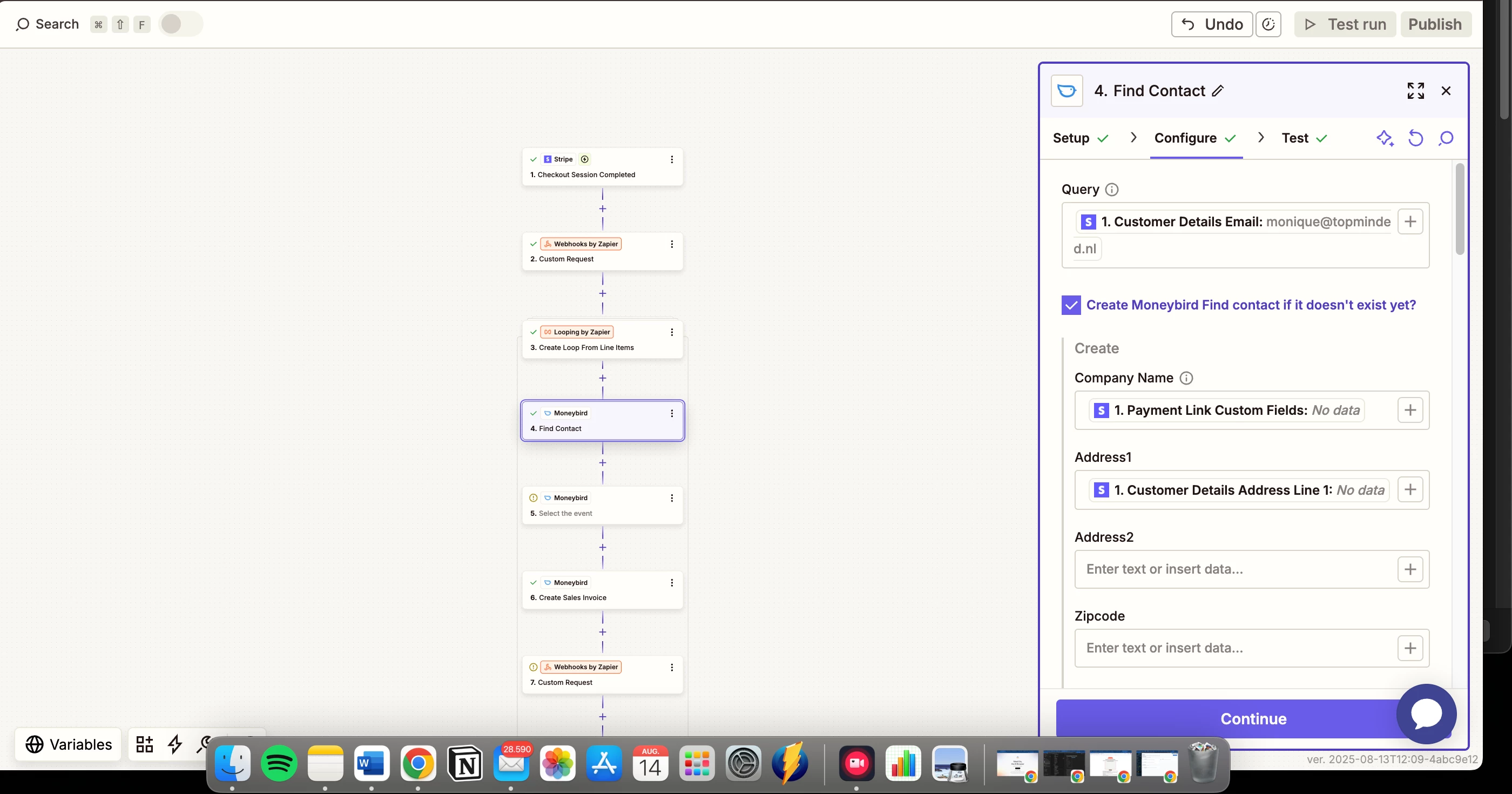Click the Query info icon
Screen dimensions: 1512x794
[1112, 189]
